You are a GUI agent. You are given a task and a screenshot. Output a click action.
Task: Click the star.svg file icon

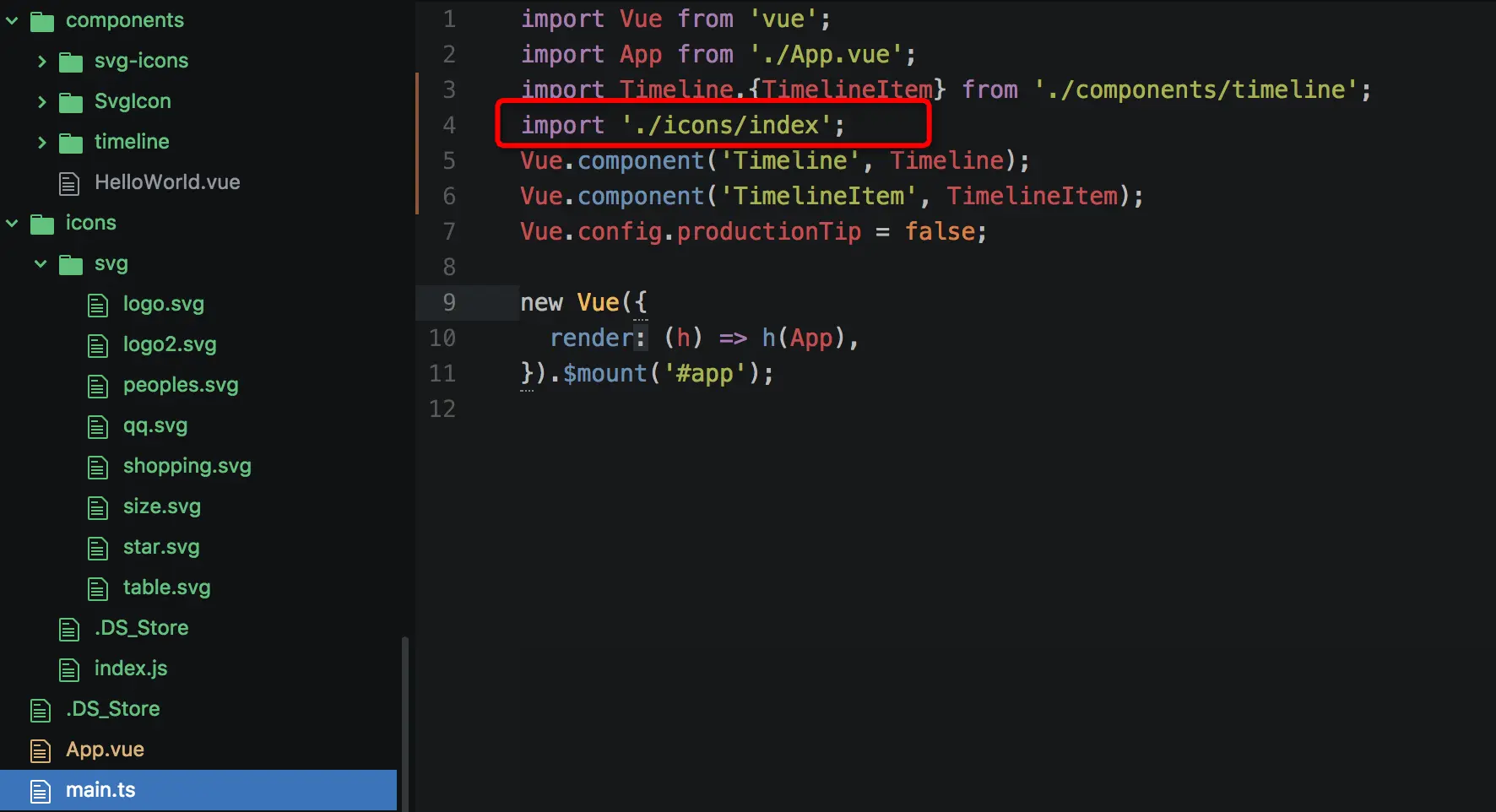coord(98,548)
